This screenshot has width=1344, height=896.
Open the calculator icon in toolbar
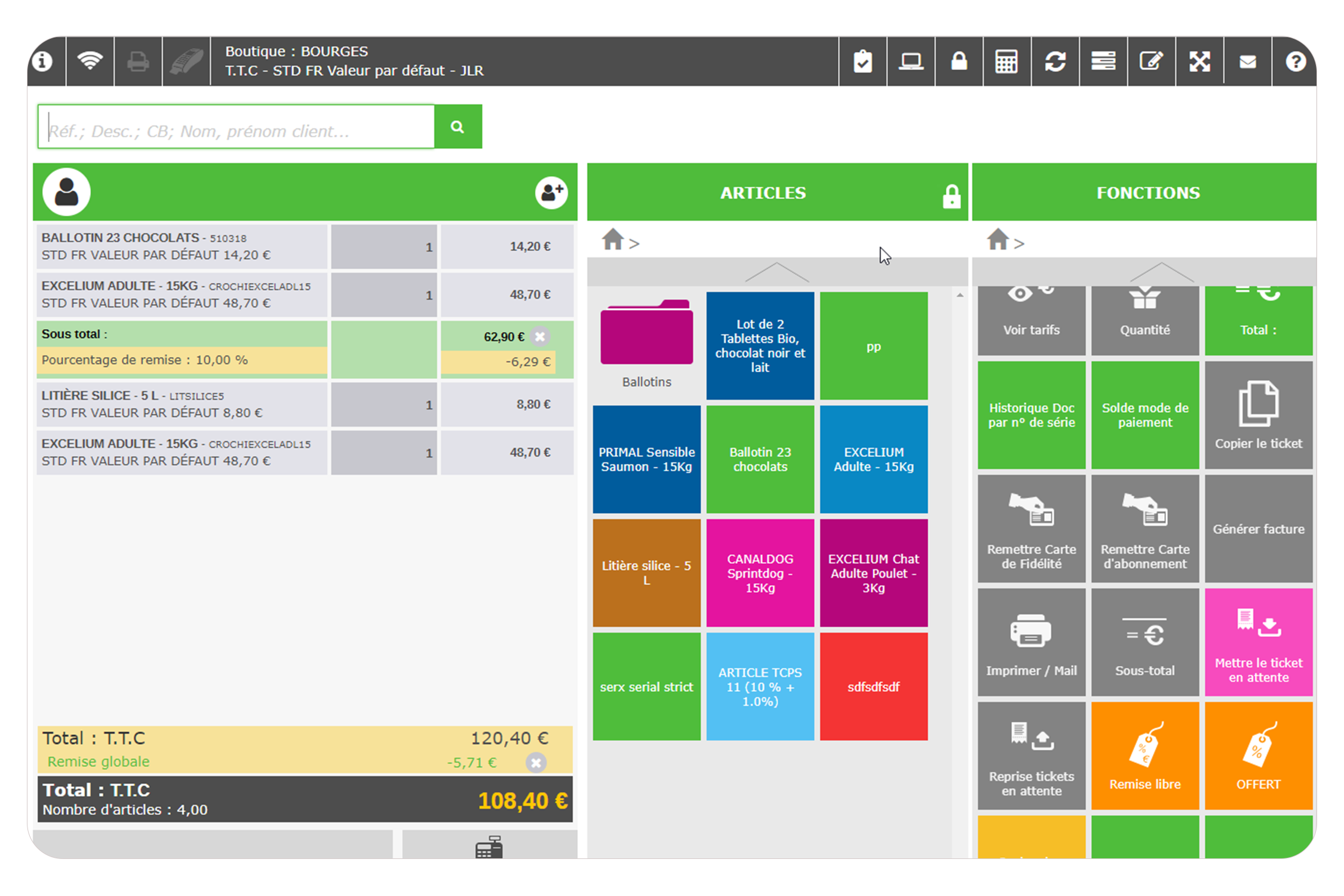pos(1007,62)
